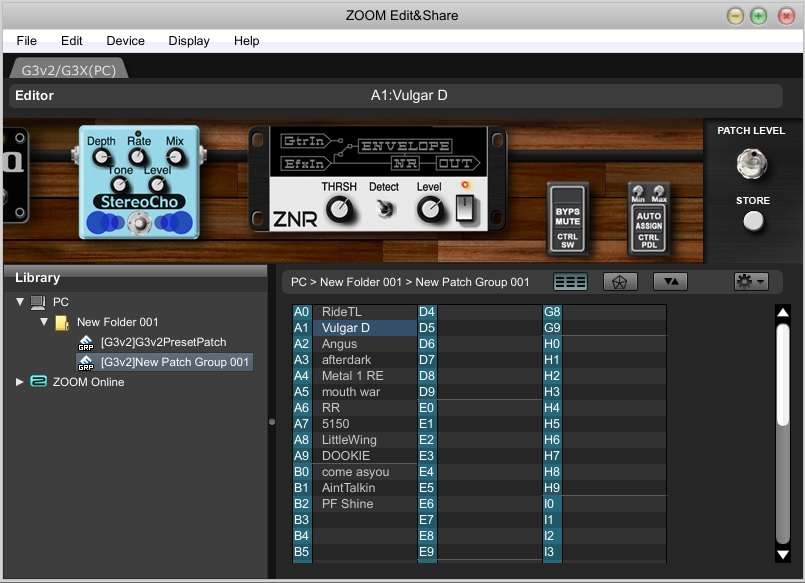Click the StereoCho Mix knob
This screenshot has width=805, height=583.
click(175, 157)
